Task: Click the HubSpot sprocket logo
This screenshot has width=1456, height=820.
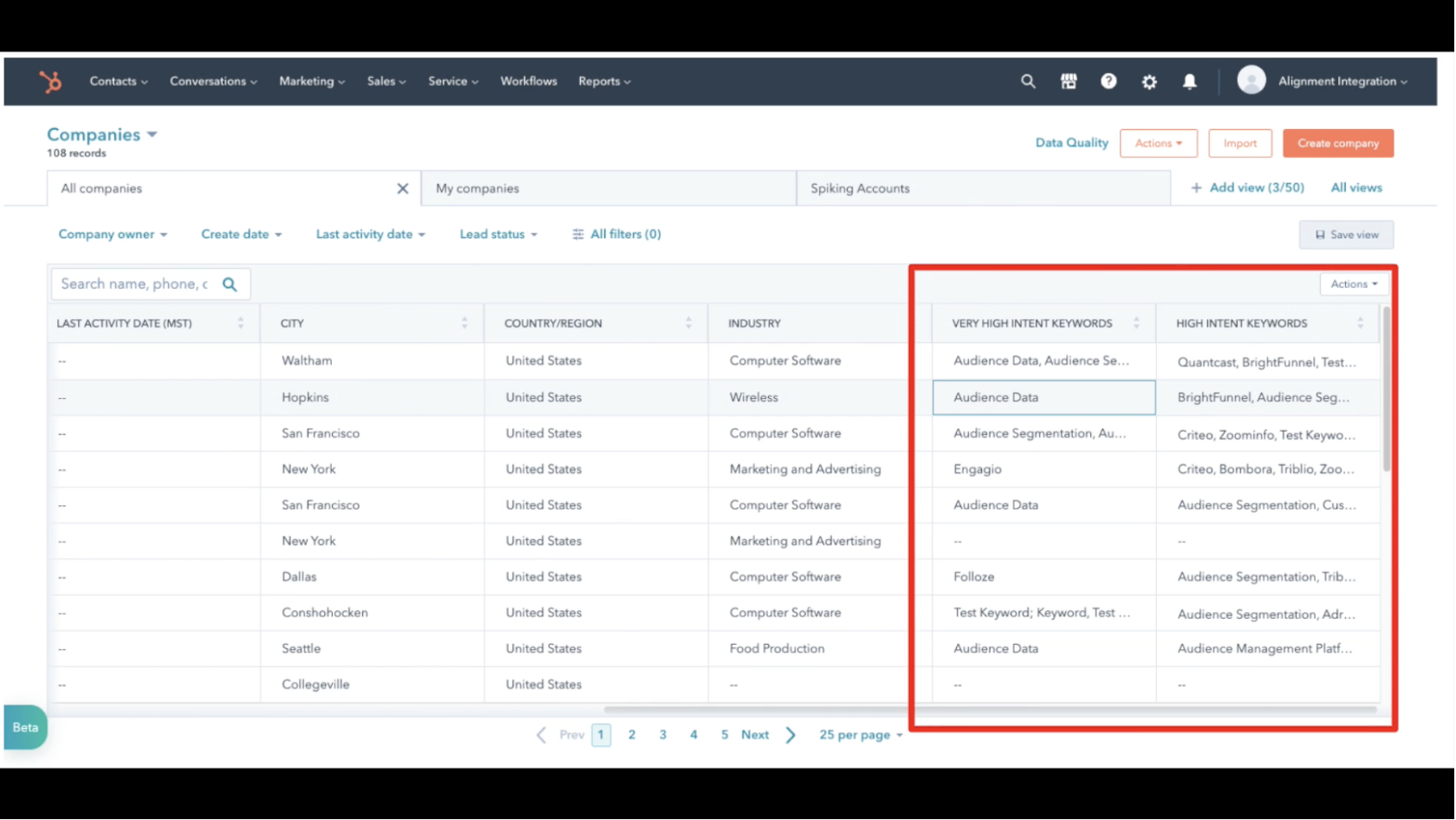Action: tap(50, 81)
